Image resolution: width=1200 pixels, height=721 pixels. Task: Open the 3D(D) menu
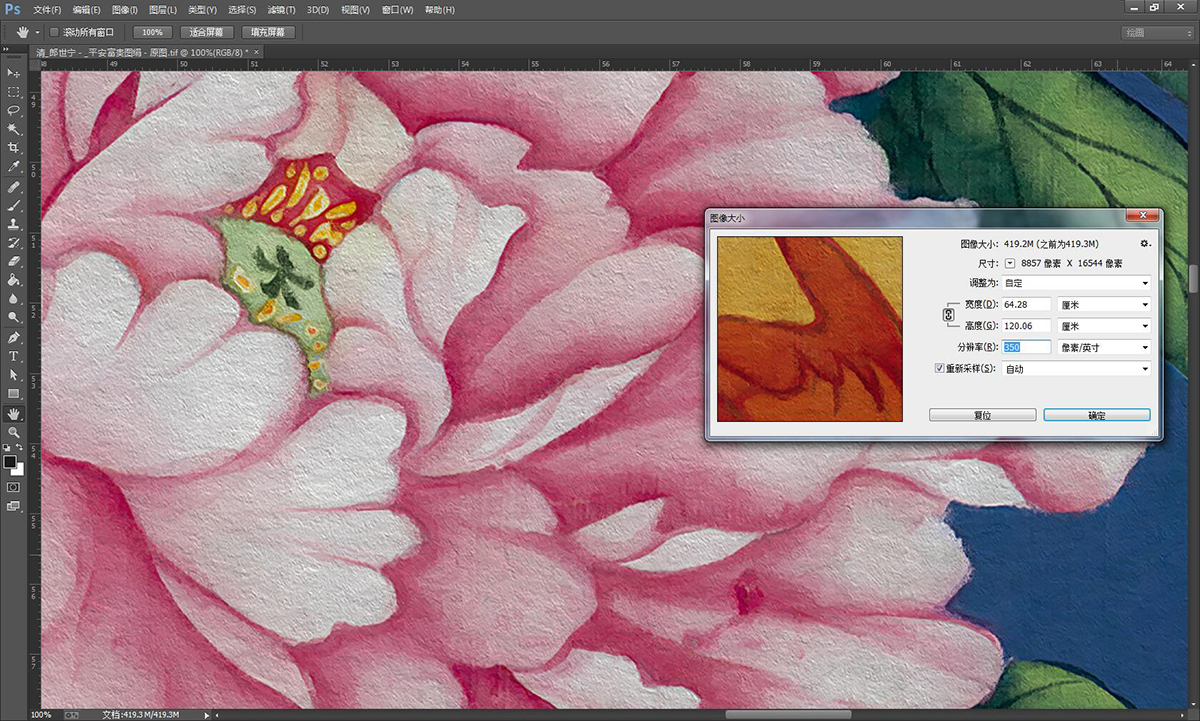point(318,10)
